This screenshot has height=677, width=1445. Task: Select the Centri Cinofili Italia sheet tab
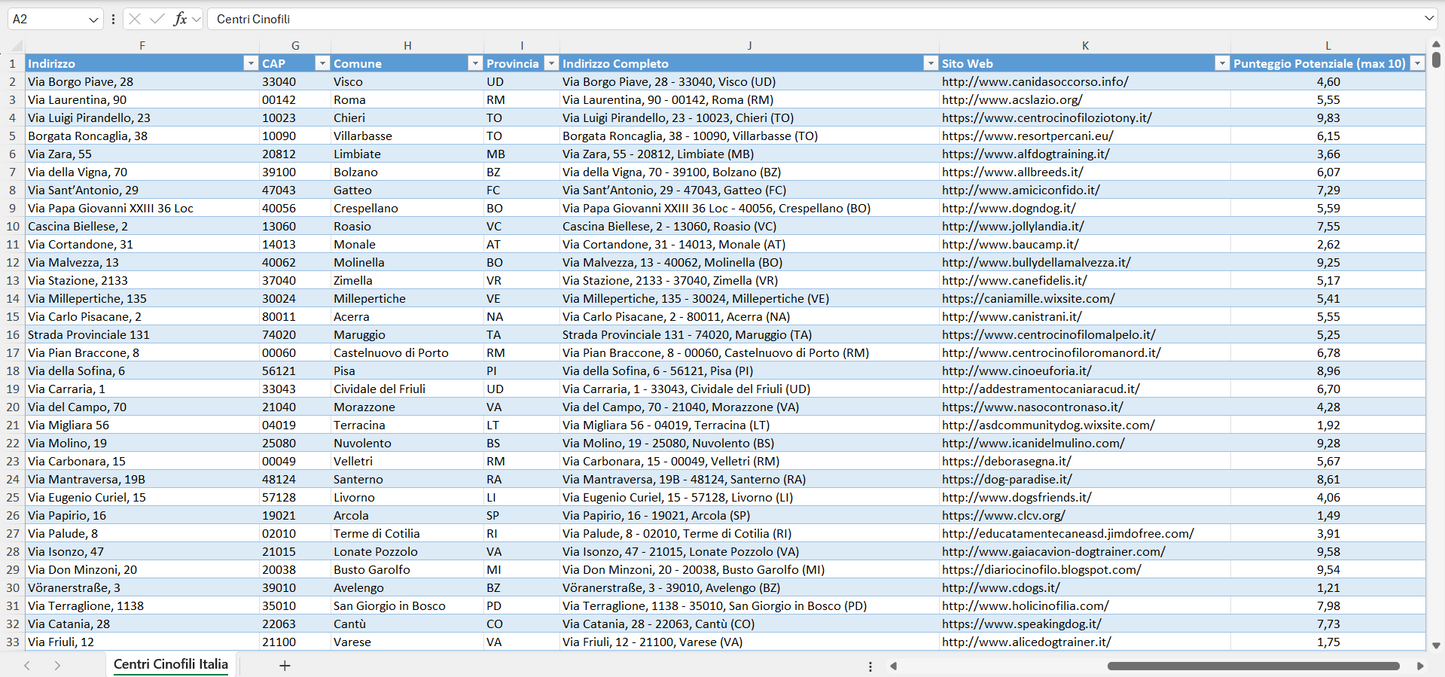click(x=170, y=664)
